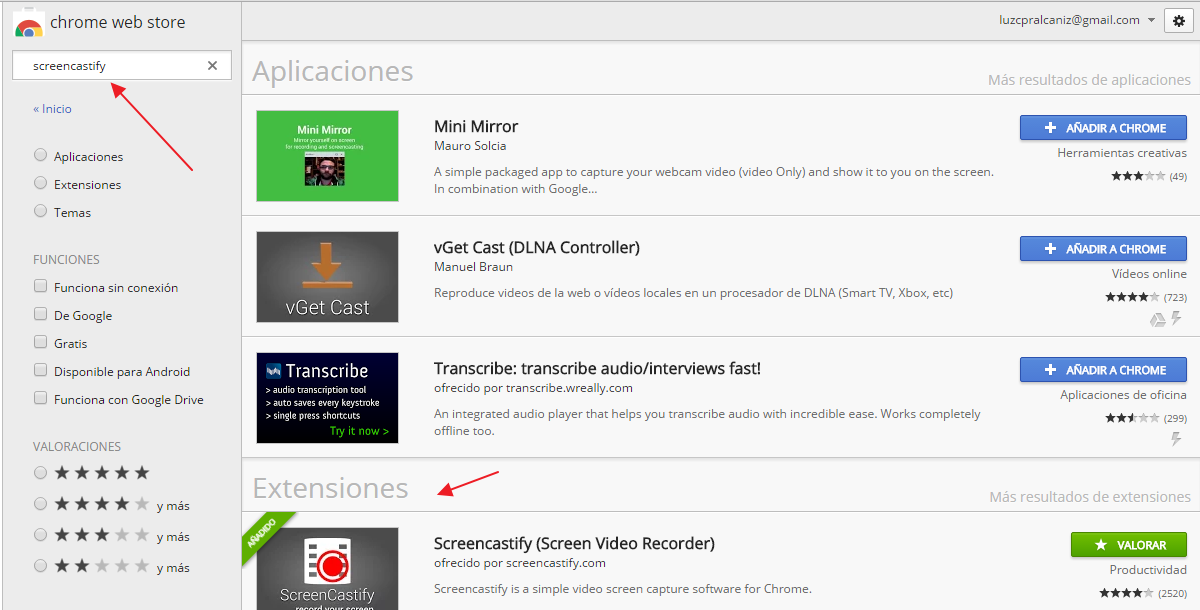
Task: Click the Vídeos online category text
Action: coord(1149,274)
